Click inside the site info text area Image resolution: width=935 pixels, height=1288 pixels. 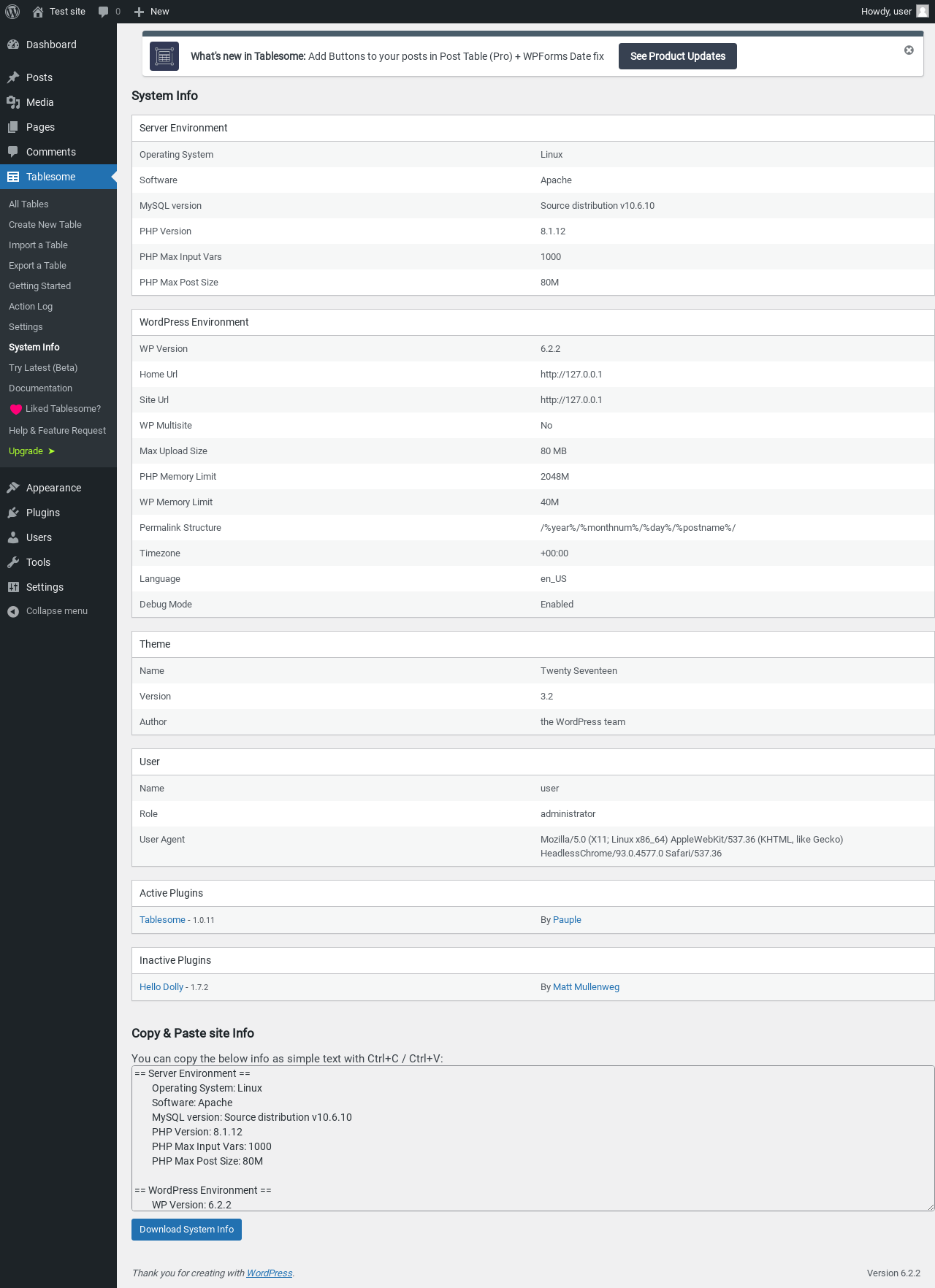[x=533, y=1138]
